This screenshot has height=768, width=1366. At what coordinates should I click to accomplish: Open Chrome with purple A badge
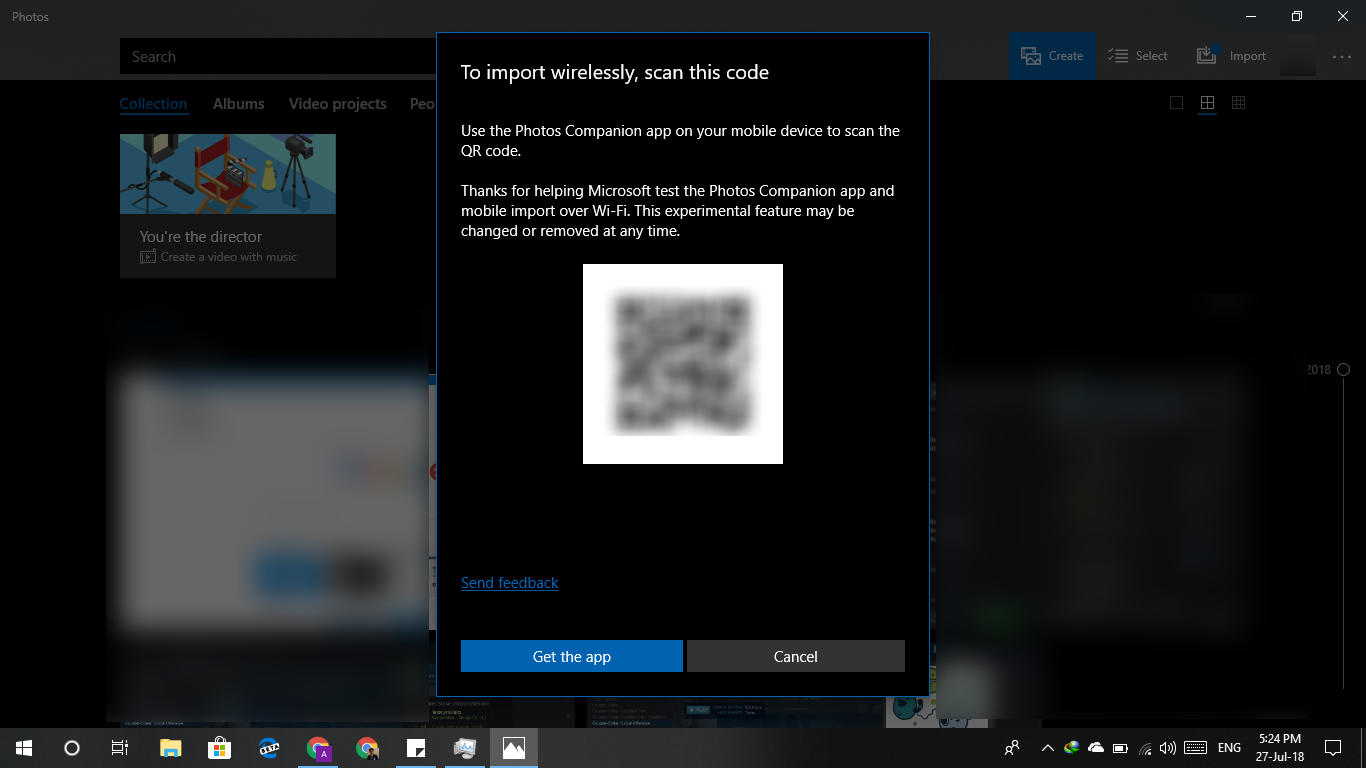[x=319, y=748]
